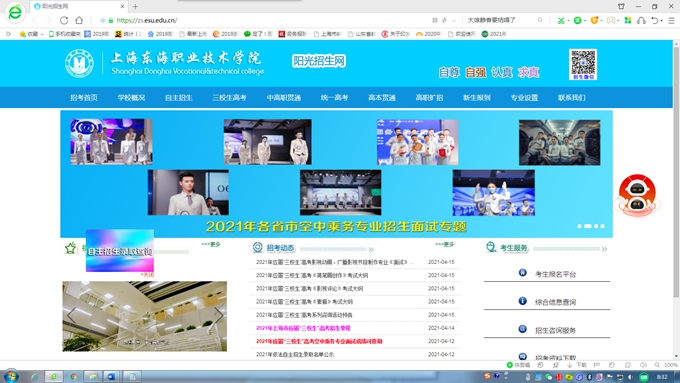Open the 专业设置 navigation menu item
Viewport: 680px width, 383px height.
(x=524, y=98)
